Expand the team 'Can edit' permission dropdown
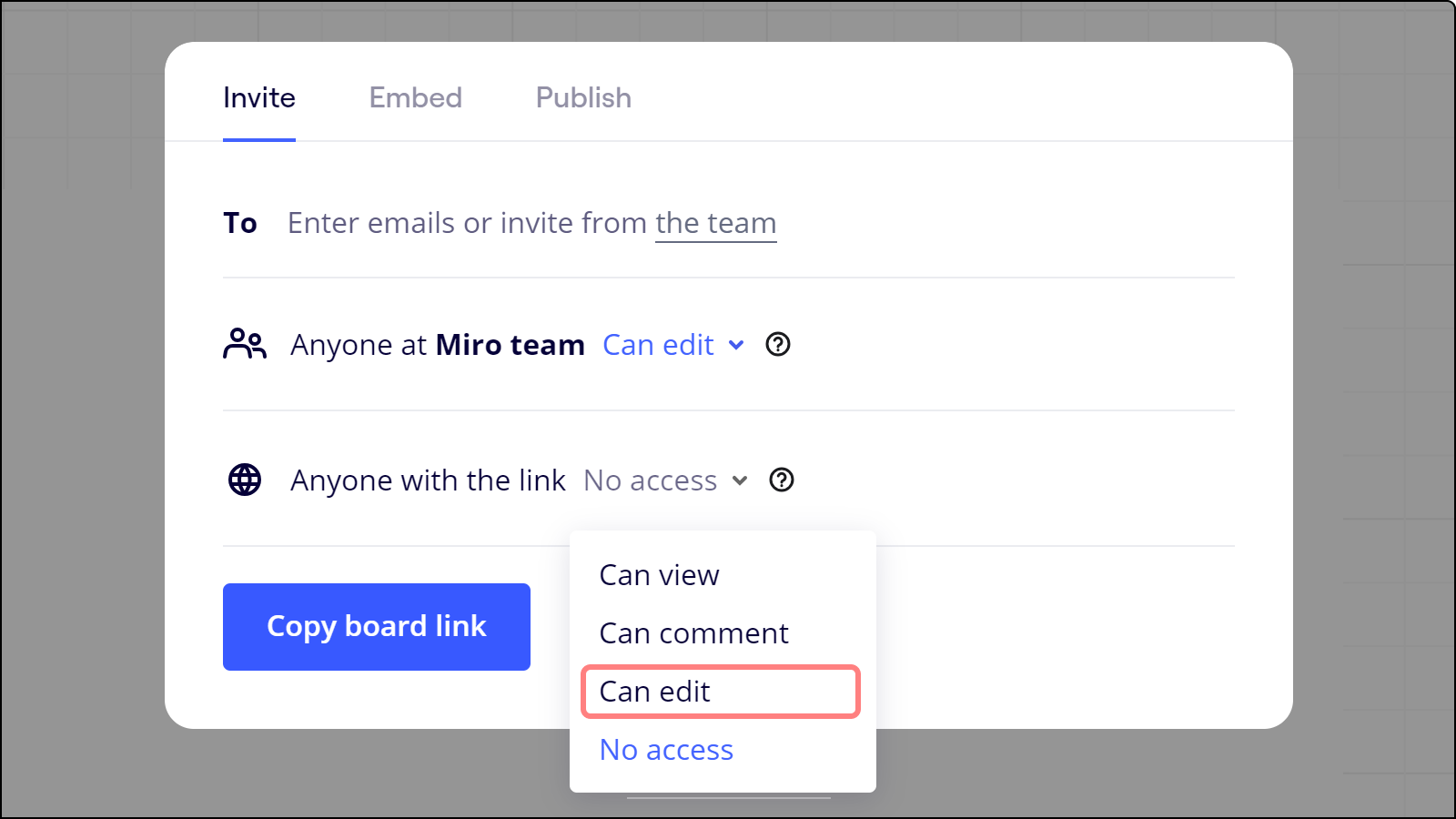This screenshot has height=819, width=1456. point(659,345)
